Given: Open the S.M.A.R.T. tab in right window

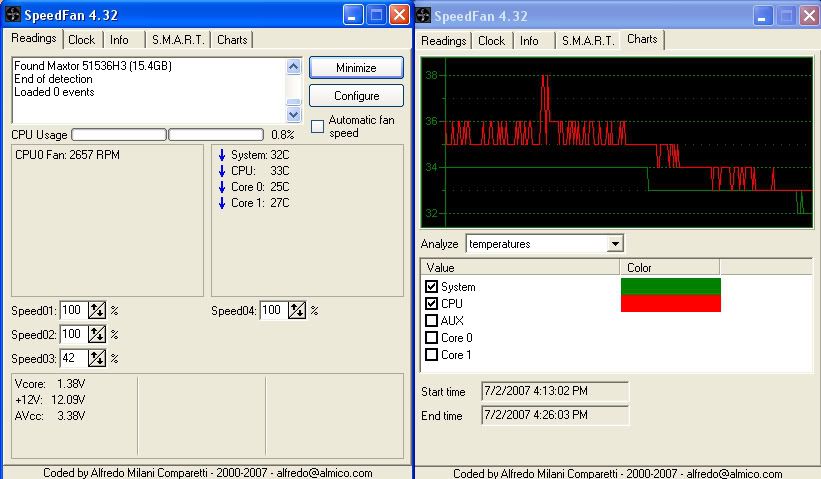Looking at the screenshot, I should pyautogui.click(x=588, y=41).
